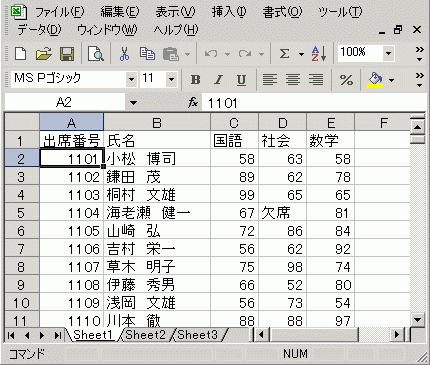Image resolution: width=430 pixels, height=365 pixels.
Task: Open the 表示(V) menu
Action: [175, 12]
